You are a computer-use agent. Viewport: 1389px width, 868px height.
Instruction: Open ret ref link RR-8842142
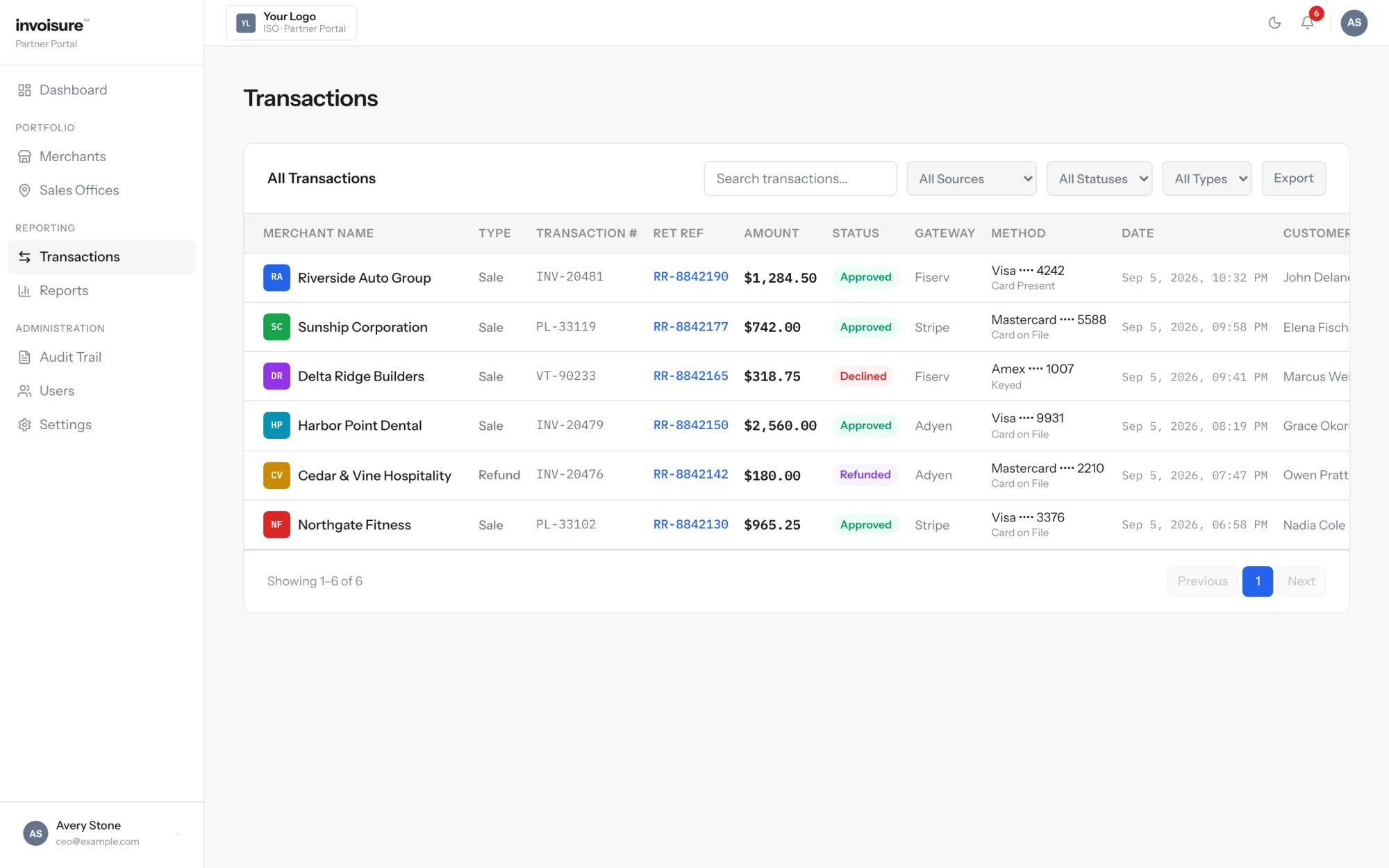(x=690, y=474)
